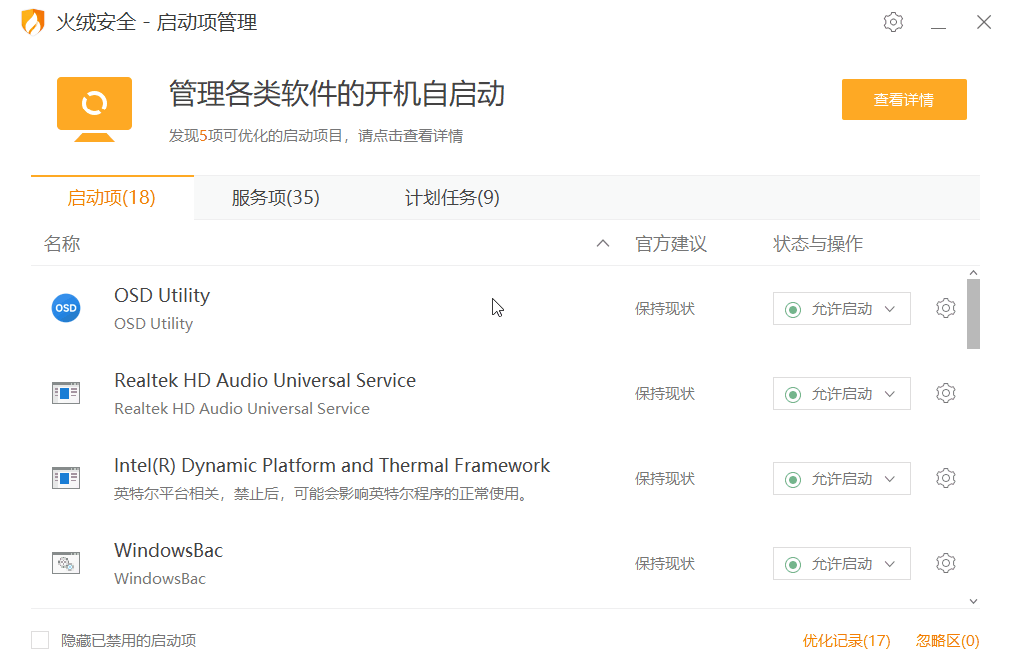Click 保持现状 in the WindowsBac row
Screen dimensions: 1017x654
pos(665,564)
